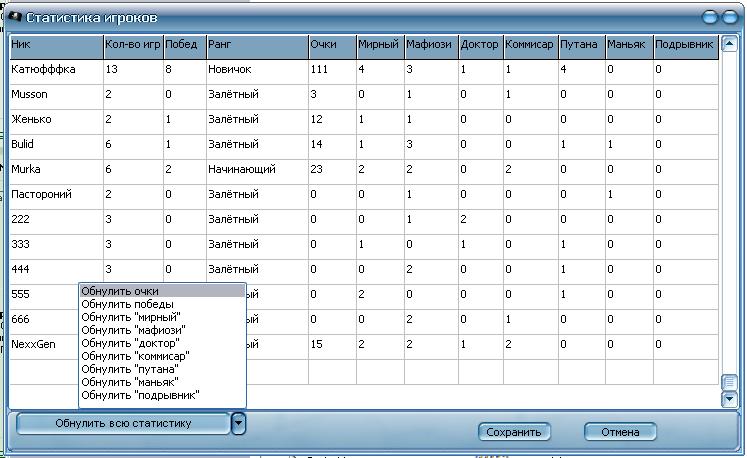Pick "Обнулить "мафиози"" in the popup list
747x458 pixels.
click(161, 330)
